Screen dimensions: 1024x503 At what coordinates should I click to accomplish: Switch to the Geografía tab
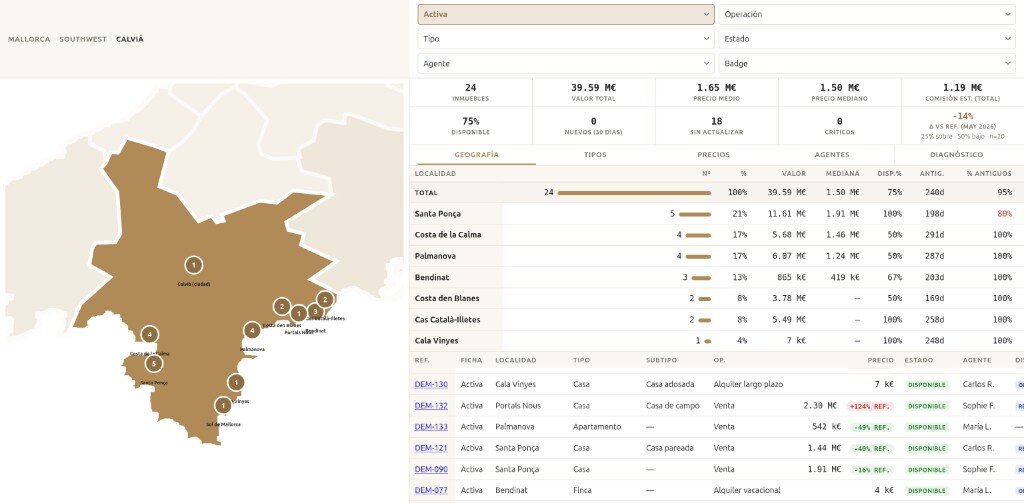pyautogui.click(x=476, y=155)
